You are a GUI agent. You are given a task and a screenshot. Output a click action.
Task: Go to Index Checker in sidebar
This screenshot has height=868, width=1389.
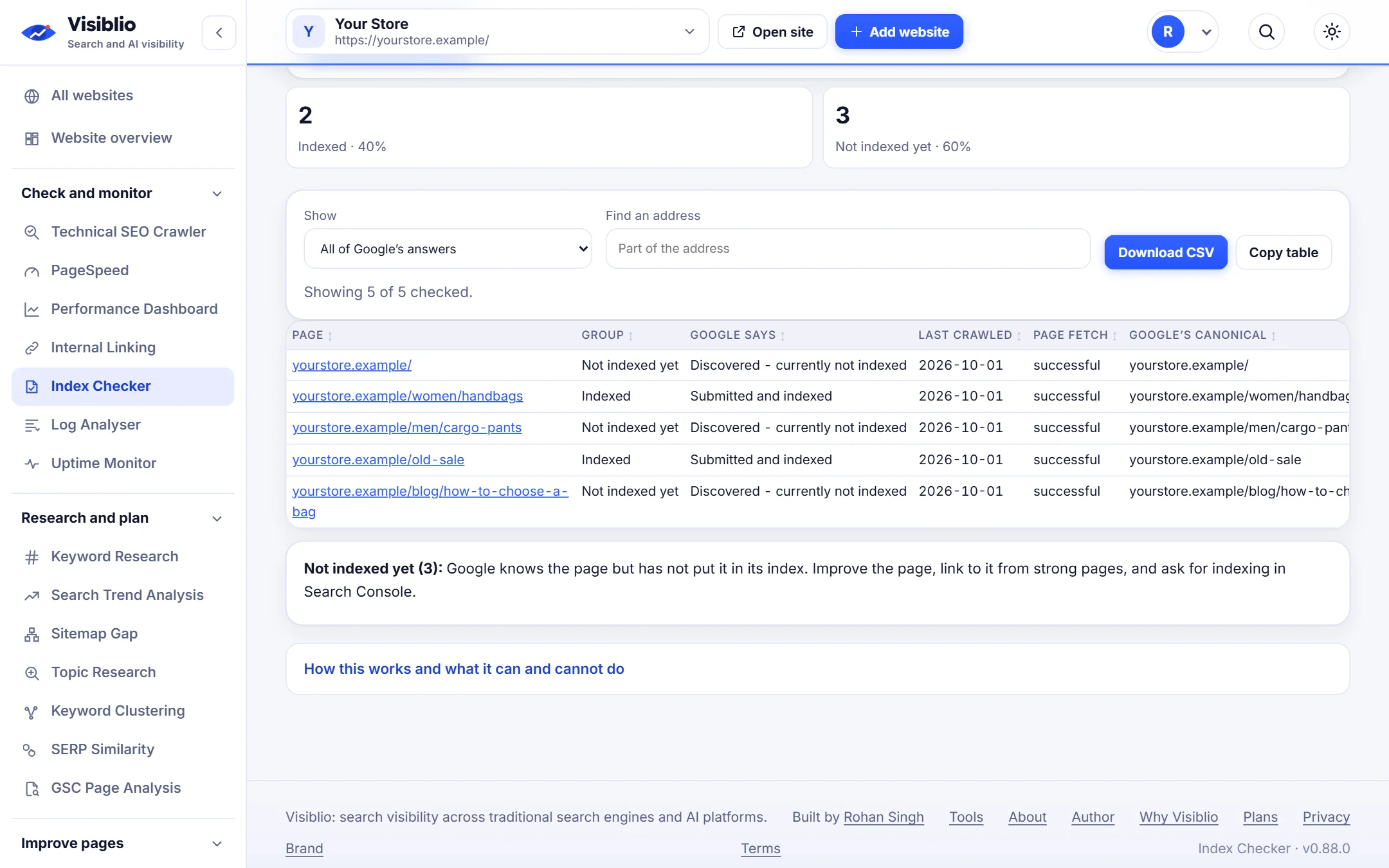click(x=123, y=386)
